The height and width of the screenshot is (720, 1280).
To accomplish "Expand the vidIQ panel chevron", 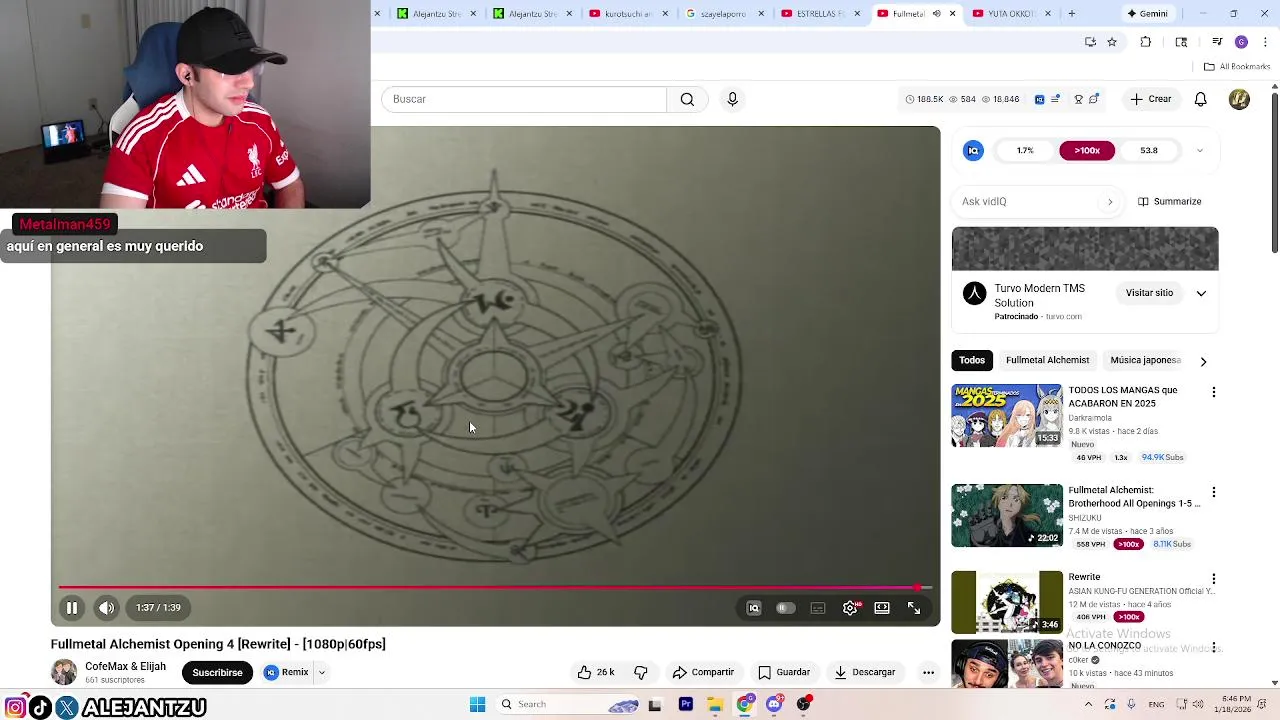I will [x=1200, y=151].
